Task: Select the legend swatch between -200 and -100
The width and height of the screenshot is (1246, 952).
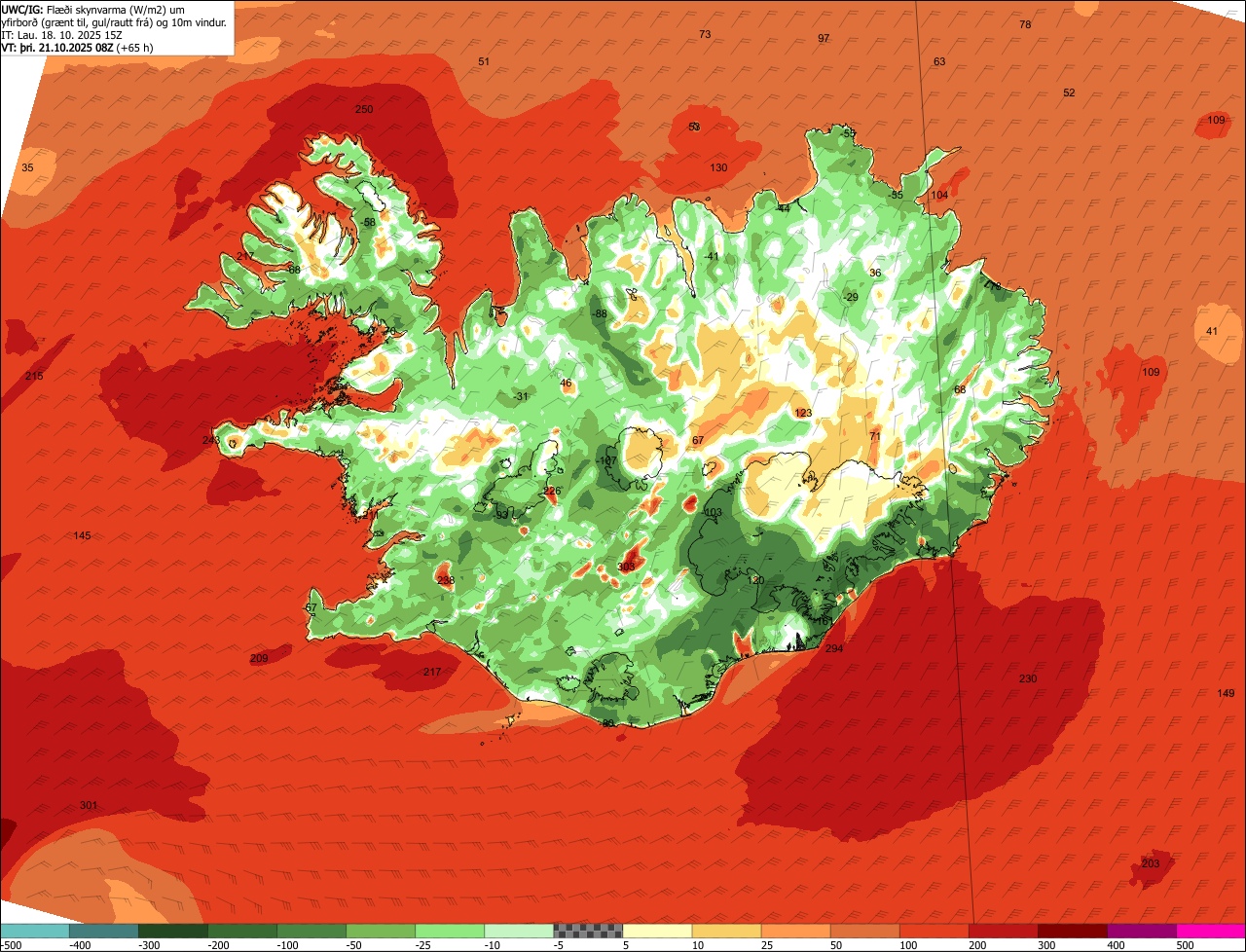Action: [242, 931]
